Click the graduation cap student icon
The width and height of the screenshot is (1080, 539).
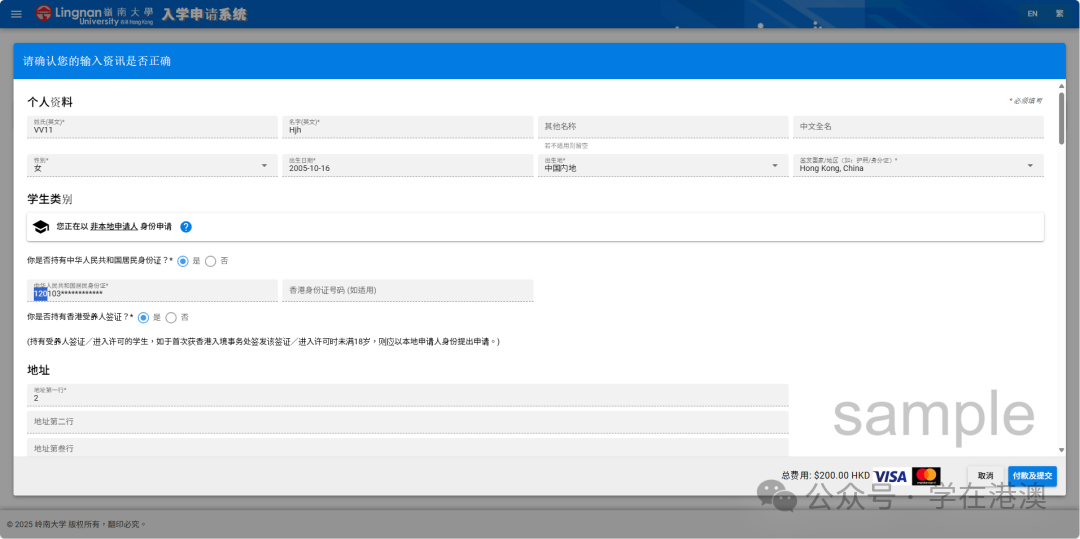point(41,227)
